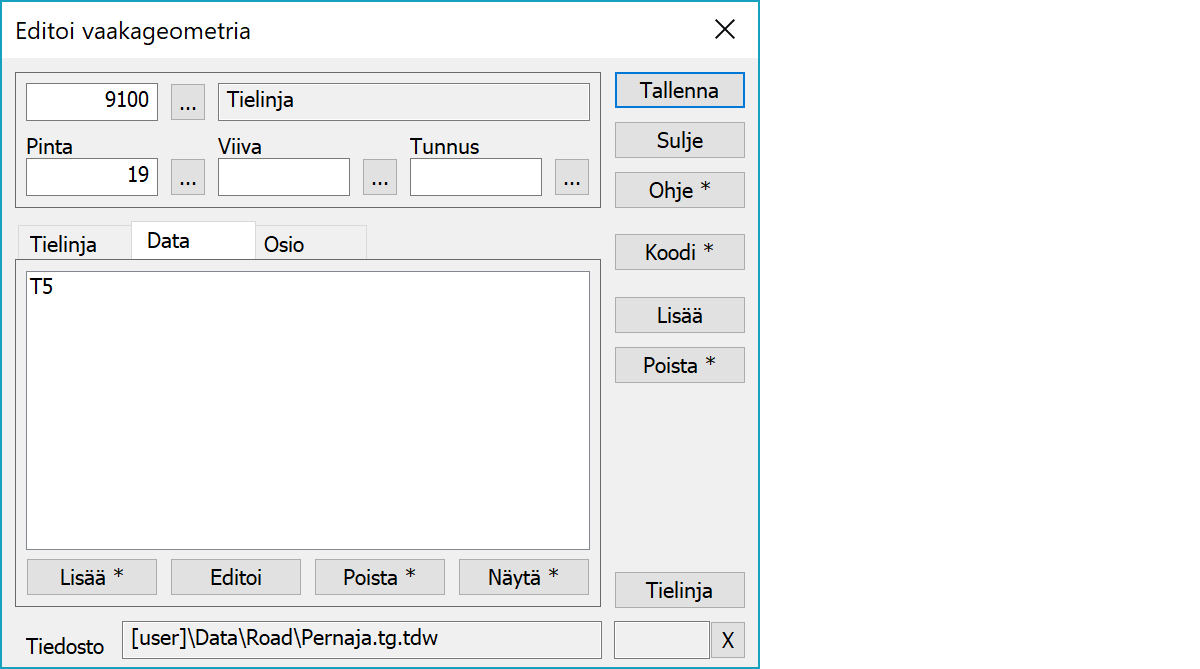
Task: Select the Data tab
Action: [x=169, y=241]
